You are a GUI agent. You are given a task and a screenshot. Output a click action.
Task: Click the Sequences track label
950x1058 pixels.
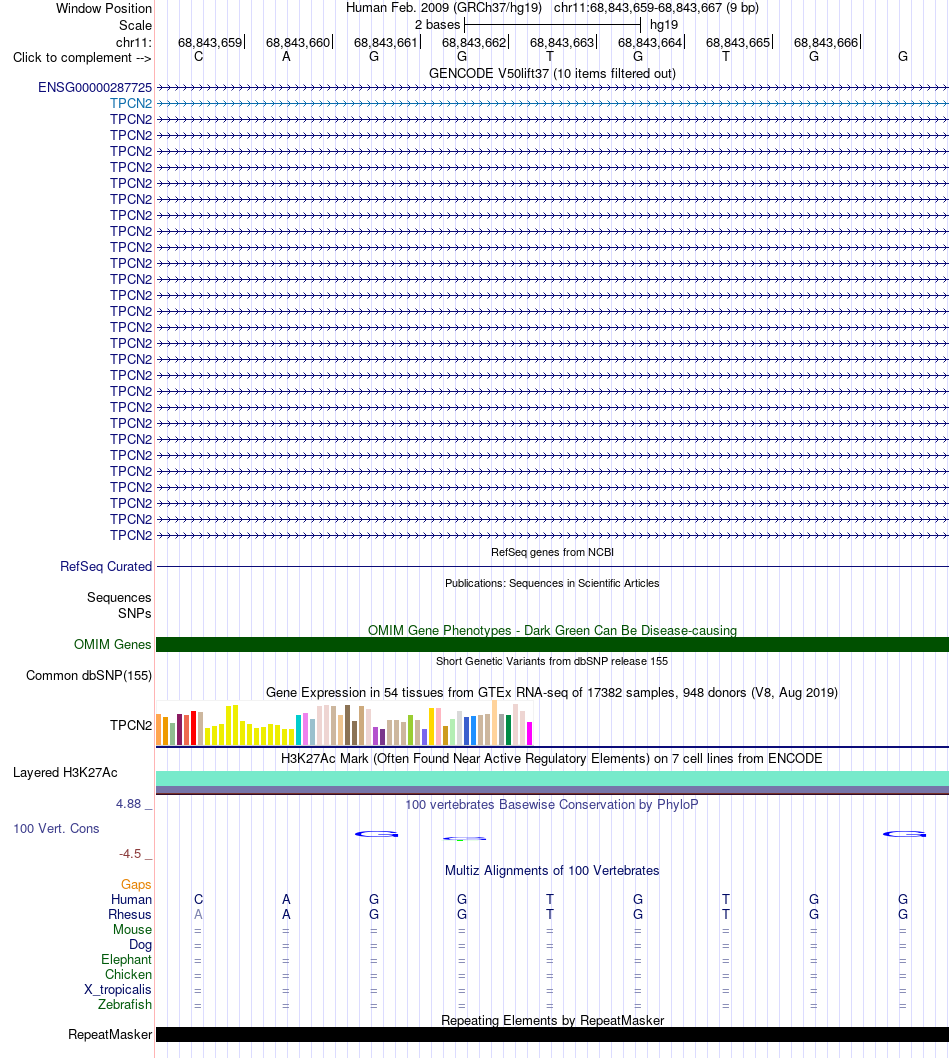point(119,598)
